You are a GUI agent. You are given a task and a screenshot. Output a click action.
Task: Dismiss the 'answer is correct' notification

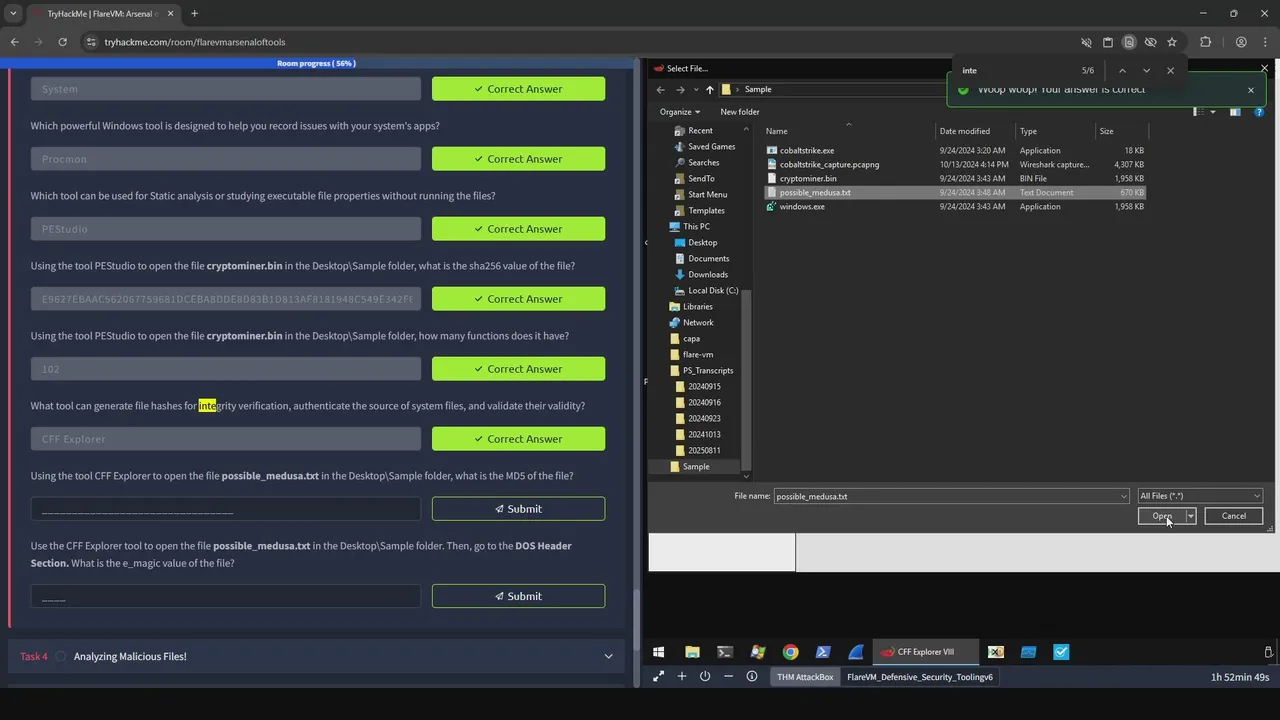pyautogui.click(x=1250, y=90)
